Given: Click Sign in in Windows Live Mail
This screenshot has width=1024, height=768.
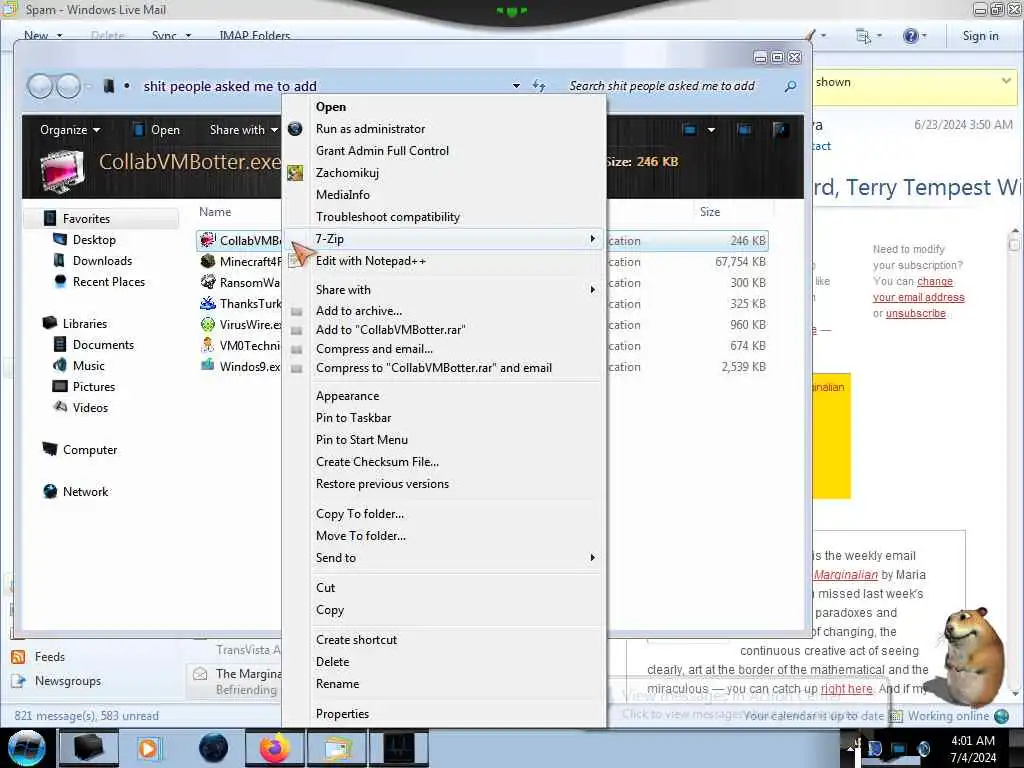Looking at the screenshot, I should point(980,36).
